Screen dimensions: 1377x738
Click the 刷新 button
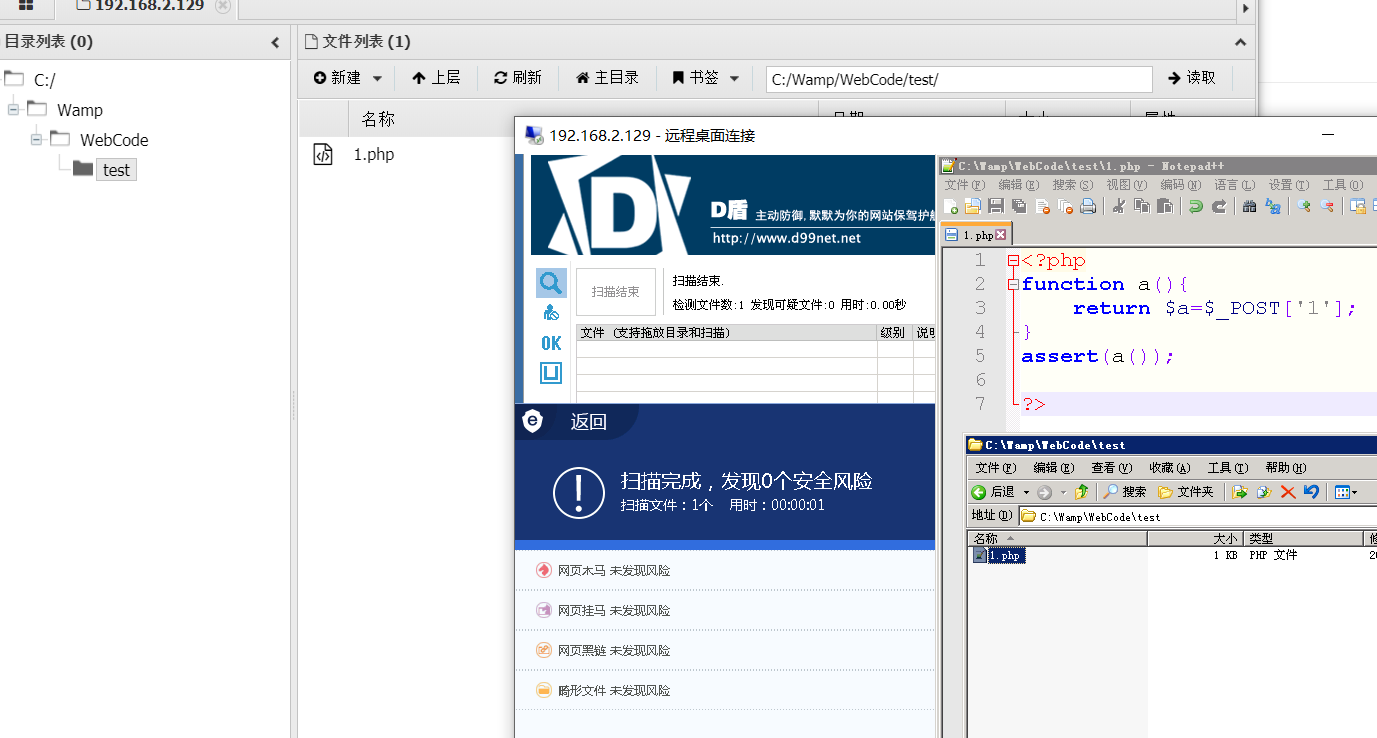pyautogui.click(x=518, y=78)
